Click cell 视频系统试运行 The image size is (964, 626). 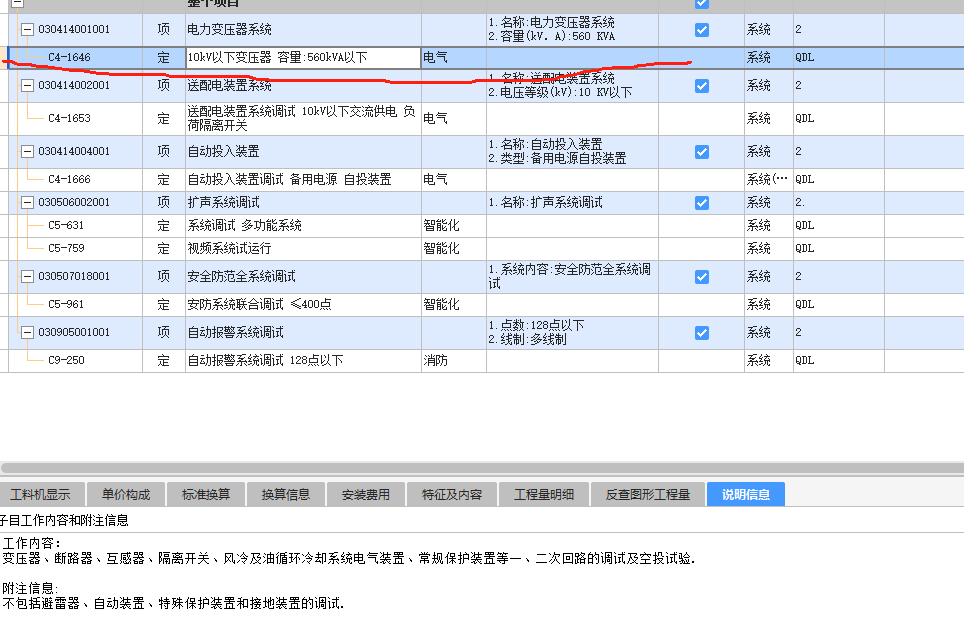(303, 248)
